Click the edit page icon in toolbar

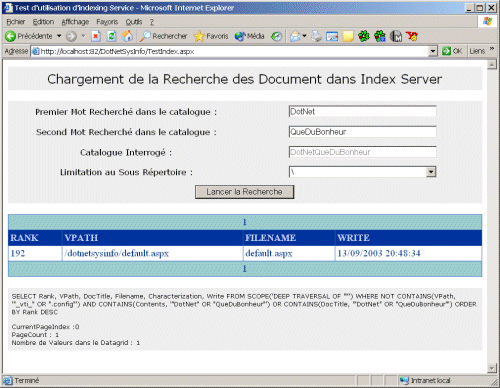(x=332, y=36)
